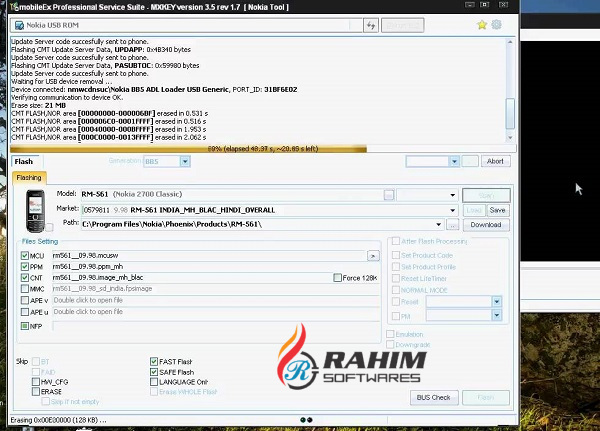
Task: Uncheck the MCU checkbox
Action: click(25, 255)
